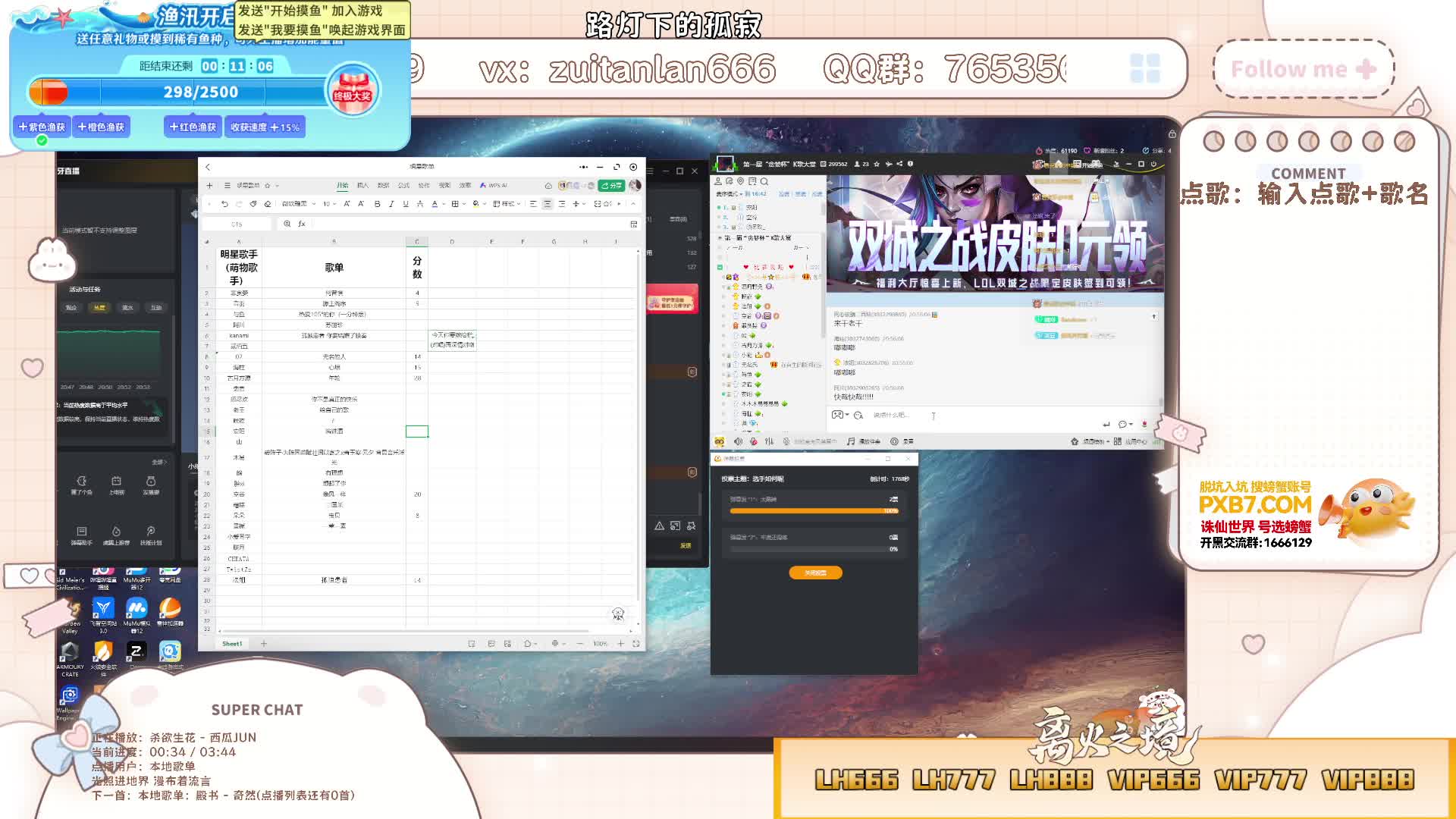
Task: Click the emoji icon in chat input
Action: (x=858, y=416)
